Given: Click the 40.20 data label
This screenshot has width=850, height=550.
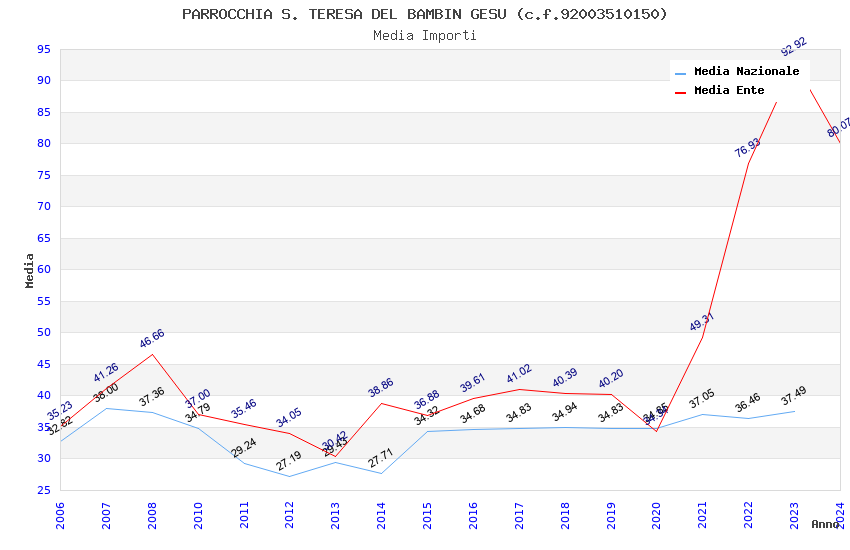Looking at the screenshot, I should click(611, 378).
